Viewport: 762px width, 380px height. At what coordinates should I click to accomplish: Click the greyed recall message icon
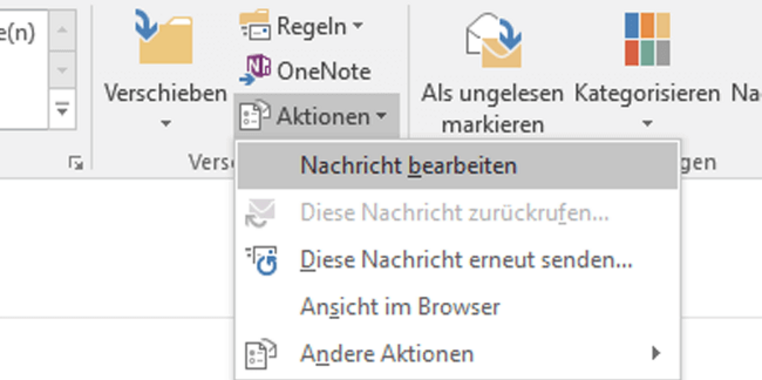click(260, 213)
